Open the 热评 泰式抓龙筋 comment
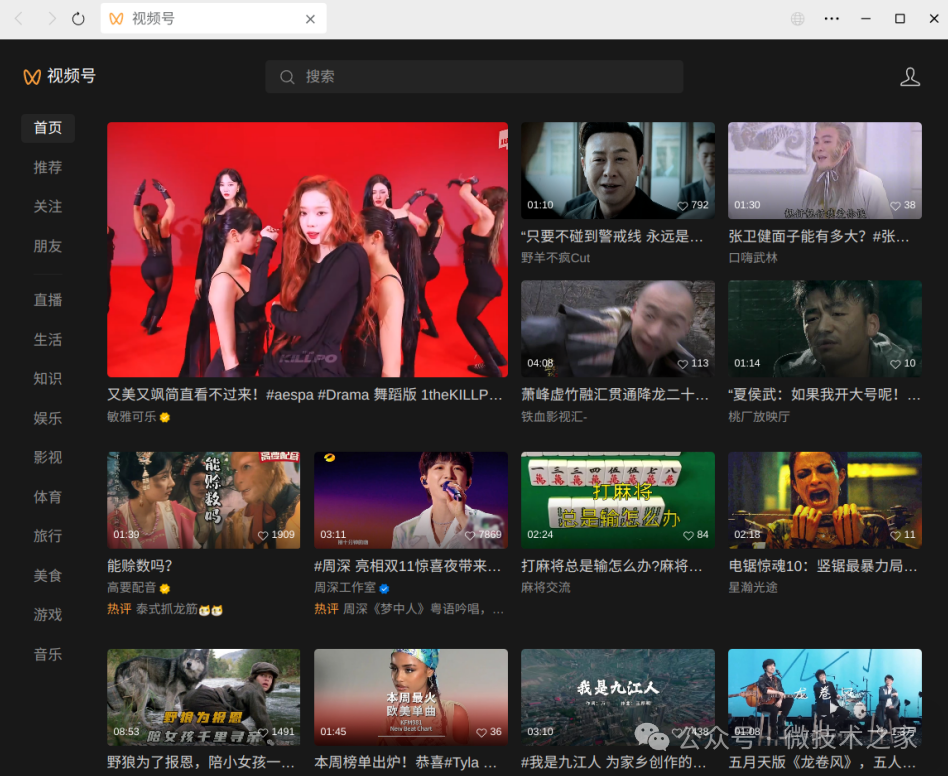Viewport: 948px width, 776px height. (x=165, y=609)
